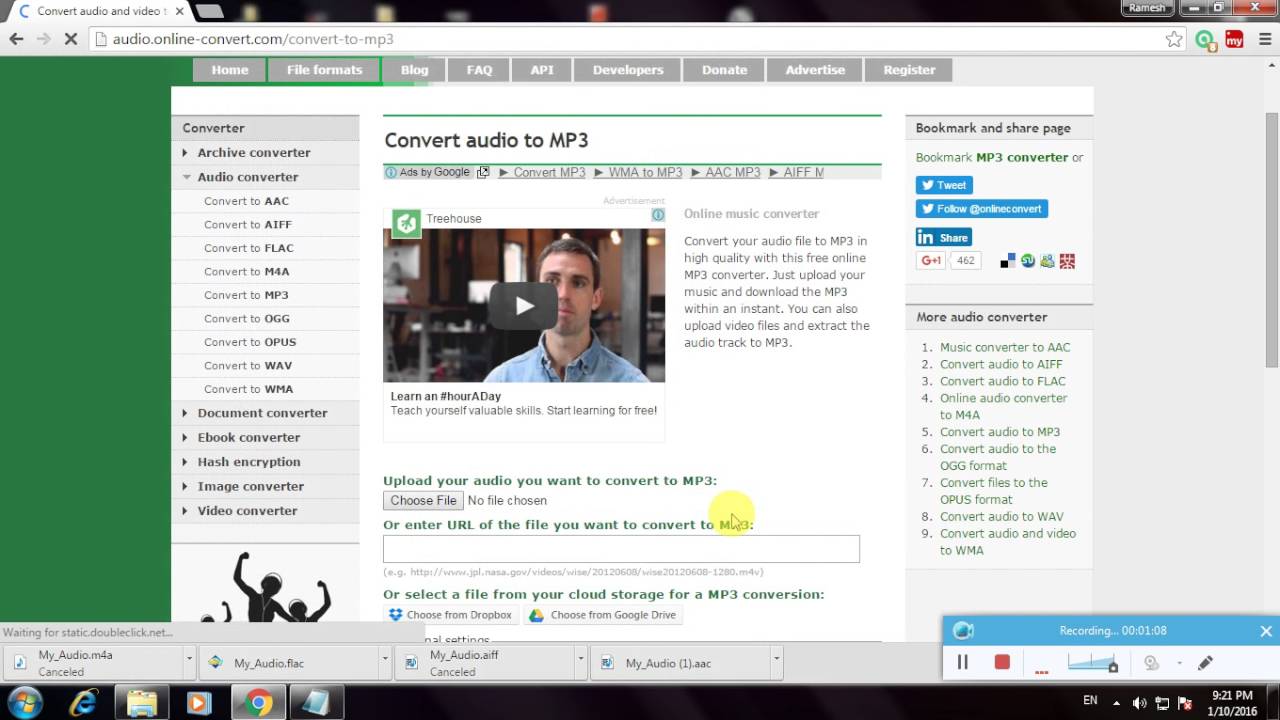The height and width of the screenshot is (720, 1280).
Task: Open the FAQ nav tab
Action: 479,70
